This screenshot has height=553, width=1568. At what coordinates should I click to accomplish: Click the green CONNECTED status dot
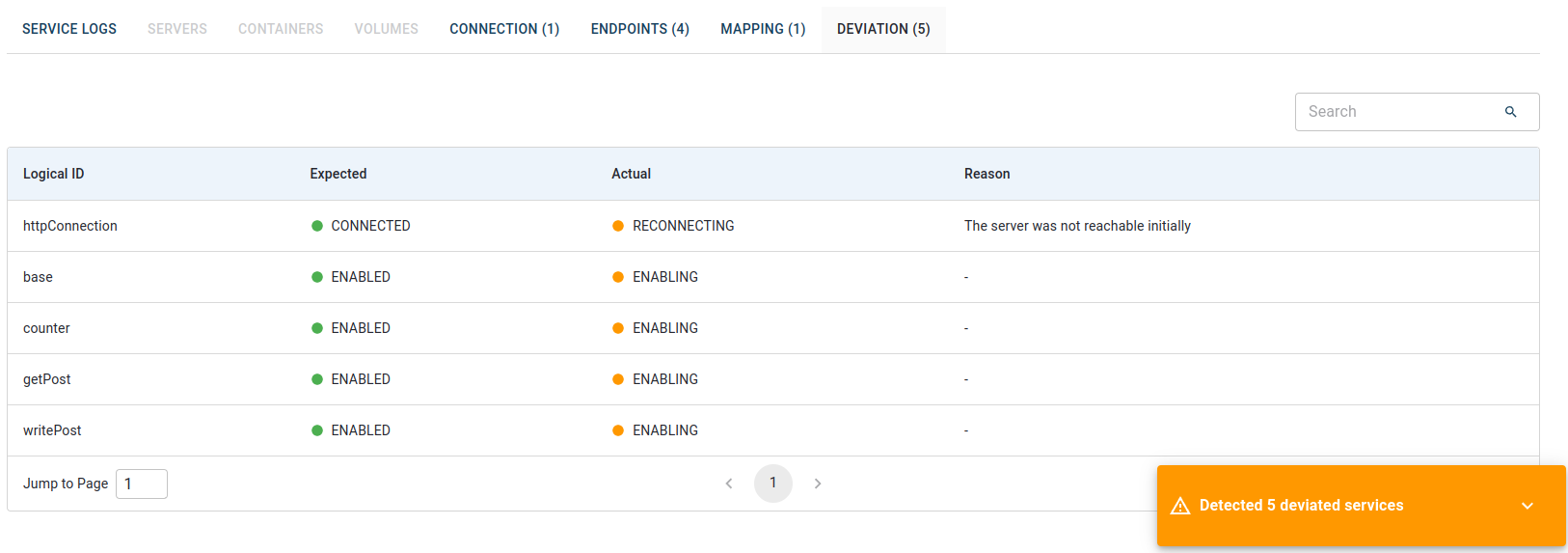pos(317,226)
